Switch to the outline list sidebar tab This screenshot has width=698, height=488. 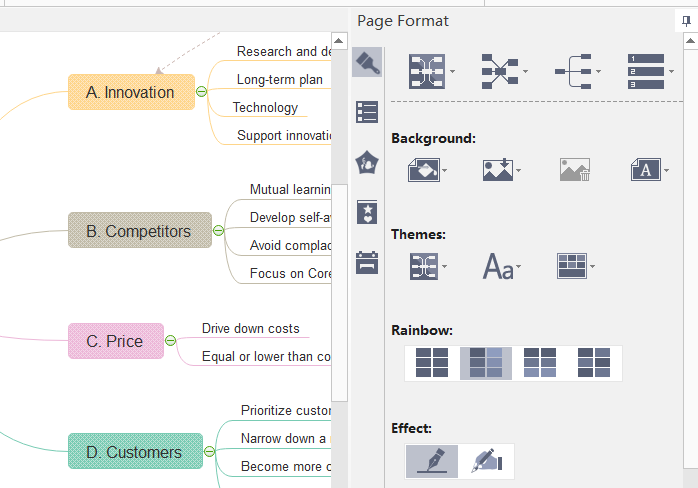[x=367, y=112]
